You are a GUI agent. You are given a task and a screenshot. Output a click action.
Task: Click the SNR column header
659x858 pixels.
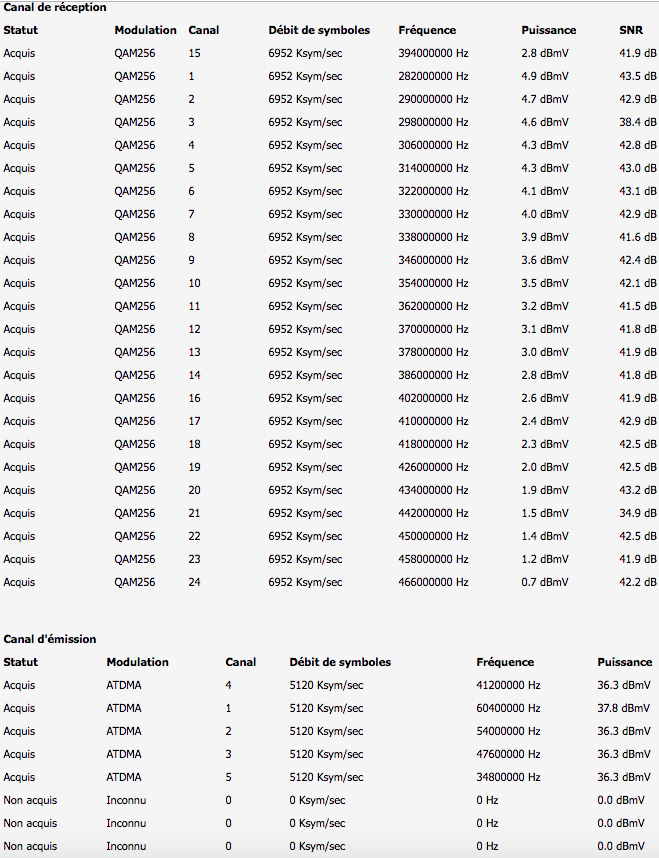click(630, 30)
